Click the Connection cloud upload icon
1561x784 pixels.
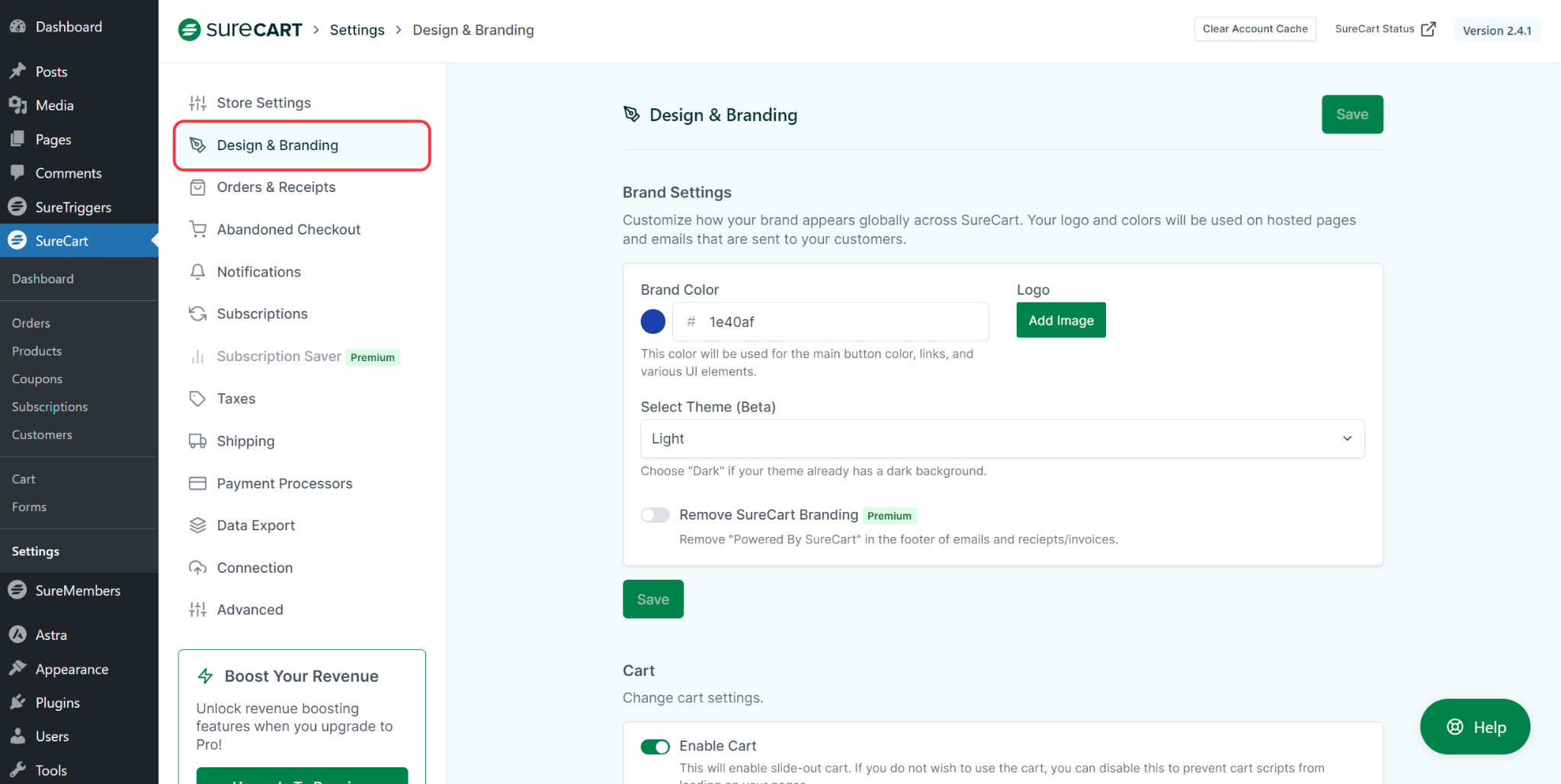pyautogui.click(x=198, y=568)
